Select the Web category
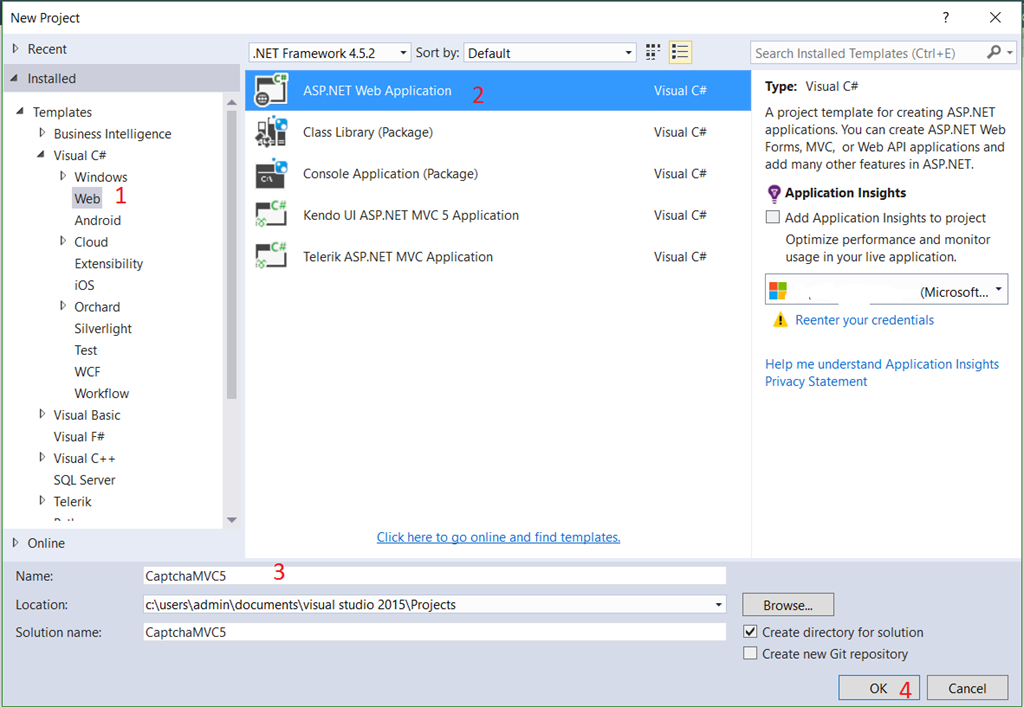 tap(87, 198)
